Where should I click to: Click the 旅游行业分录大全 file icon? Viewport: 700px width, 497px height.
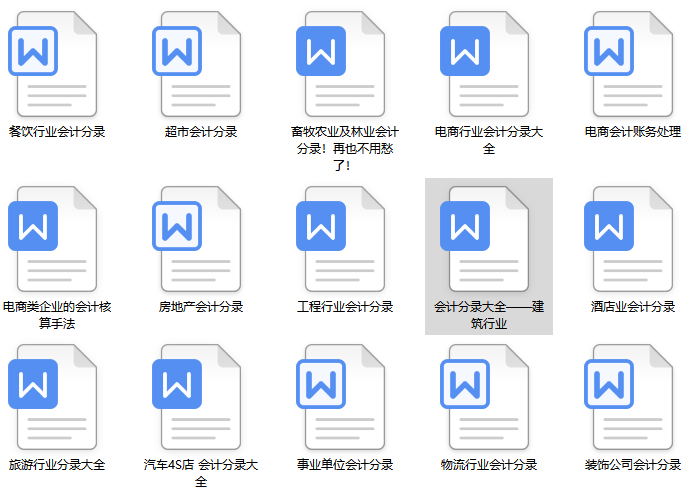[53, 397]
